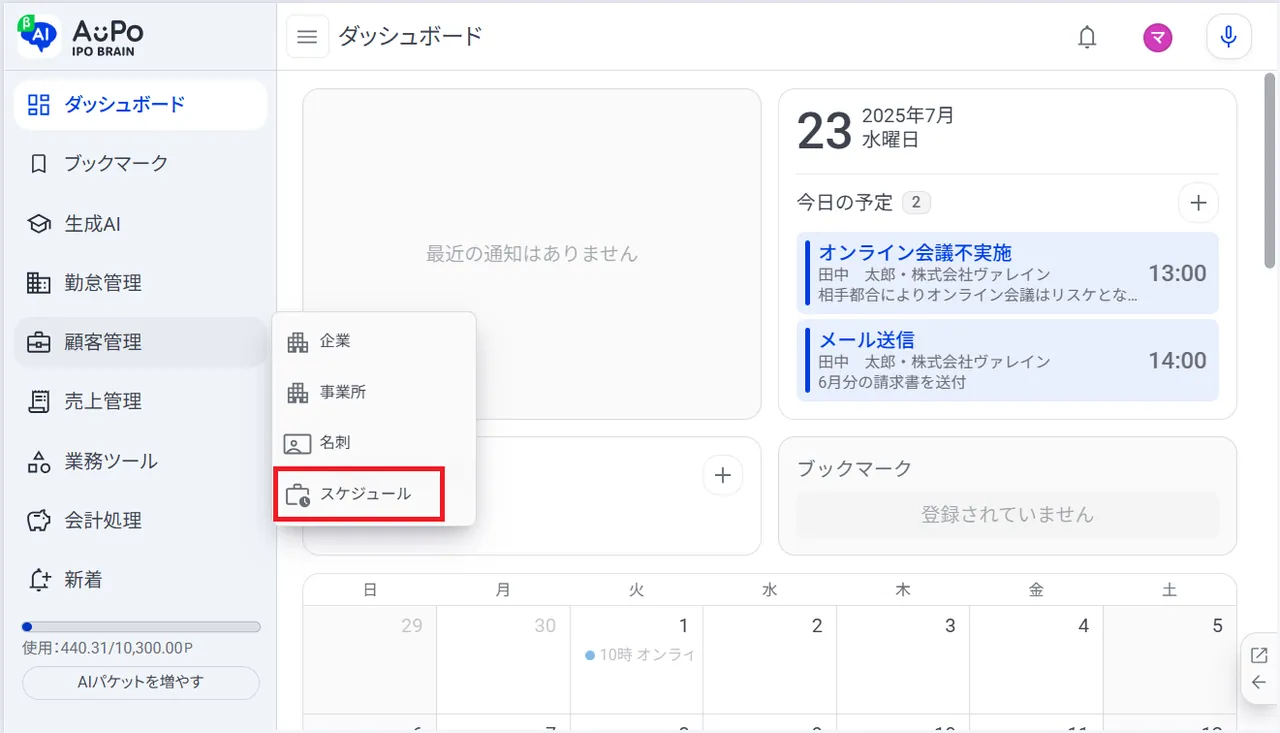Open 業務ツール in sidebar
Viewport: 1280px width, 733px height.
(140, 461)
